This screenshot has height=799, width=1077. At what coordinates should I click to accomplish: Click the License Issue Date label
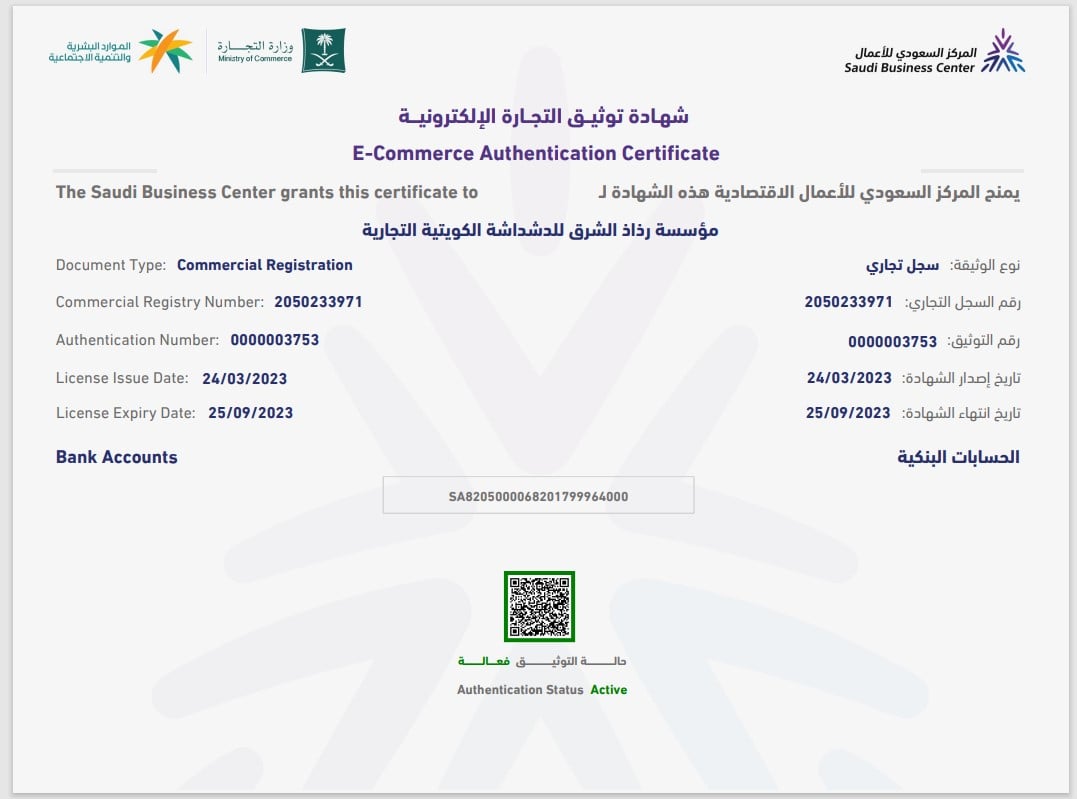pos(122,378)
